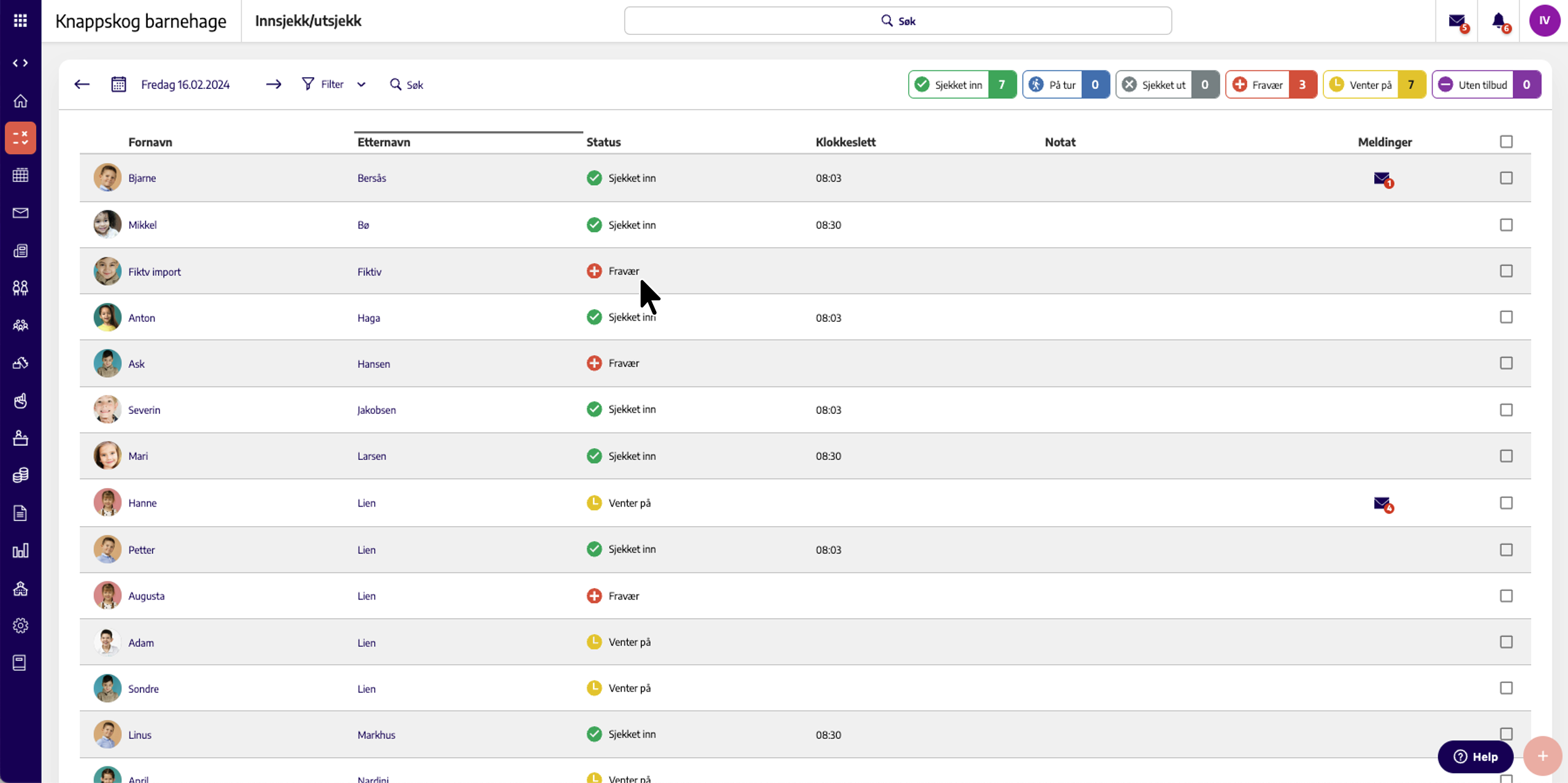1568x783 pixels.
Task: Filter by Venter på status
Action: pyautogui.click(x=1374, y=85)
